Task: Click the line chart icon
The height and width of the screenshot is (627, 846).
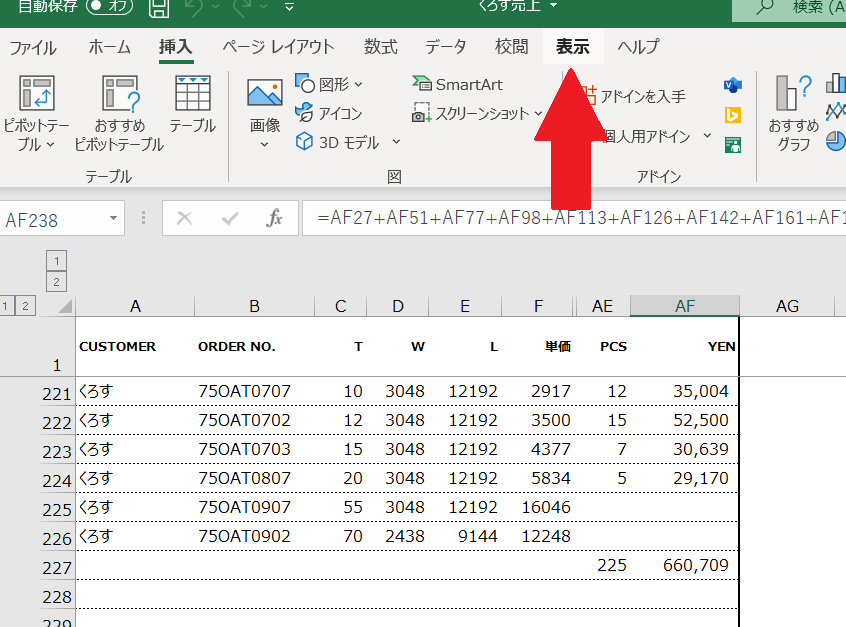Action: [836, 112]
